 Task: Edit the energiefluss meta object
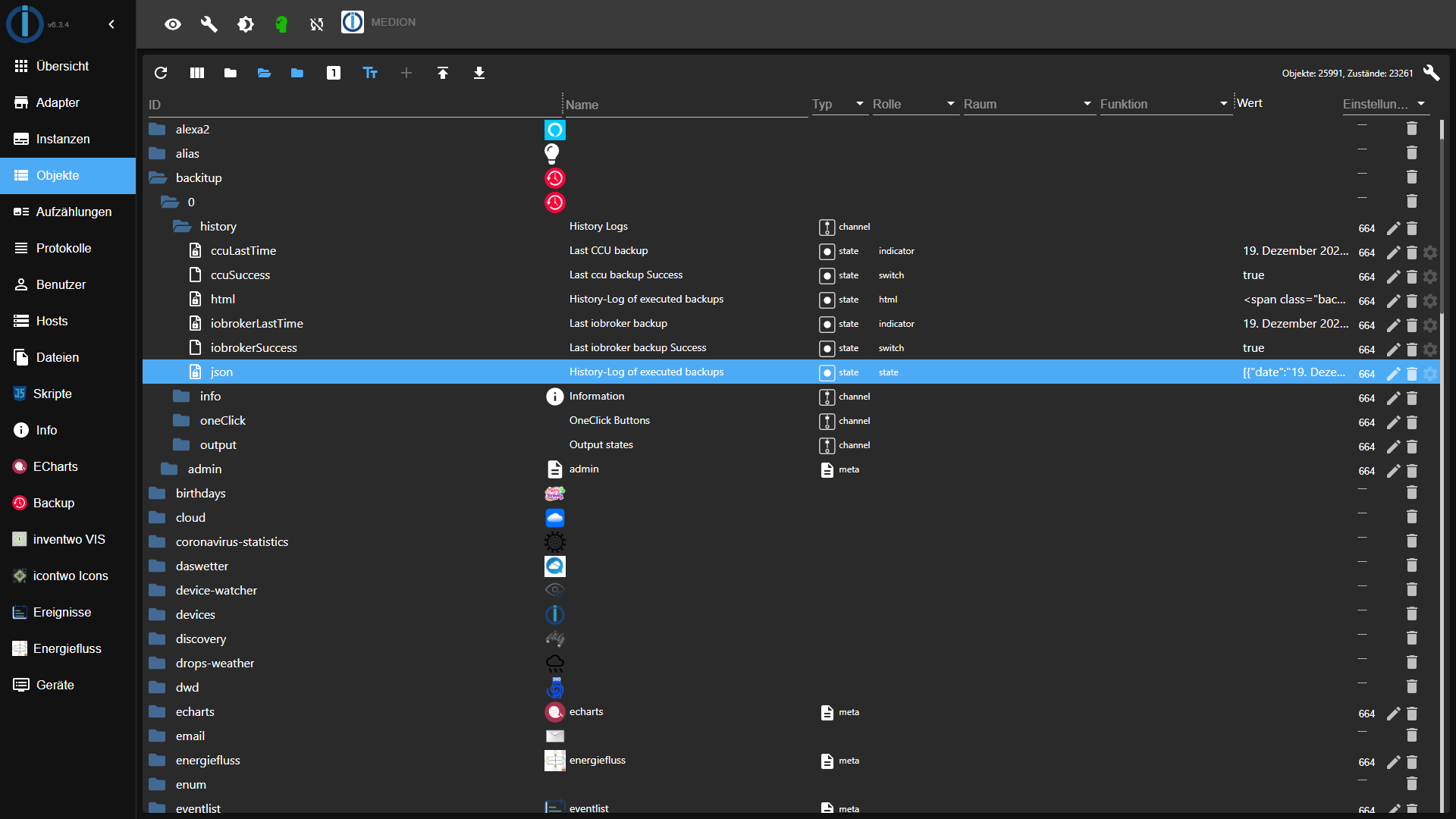pyautogui.click(x=1394, y=761)
